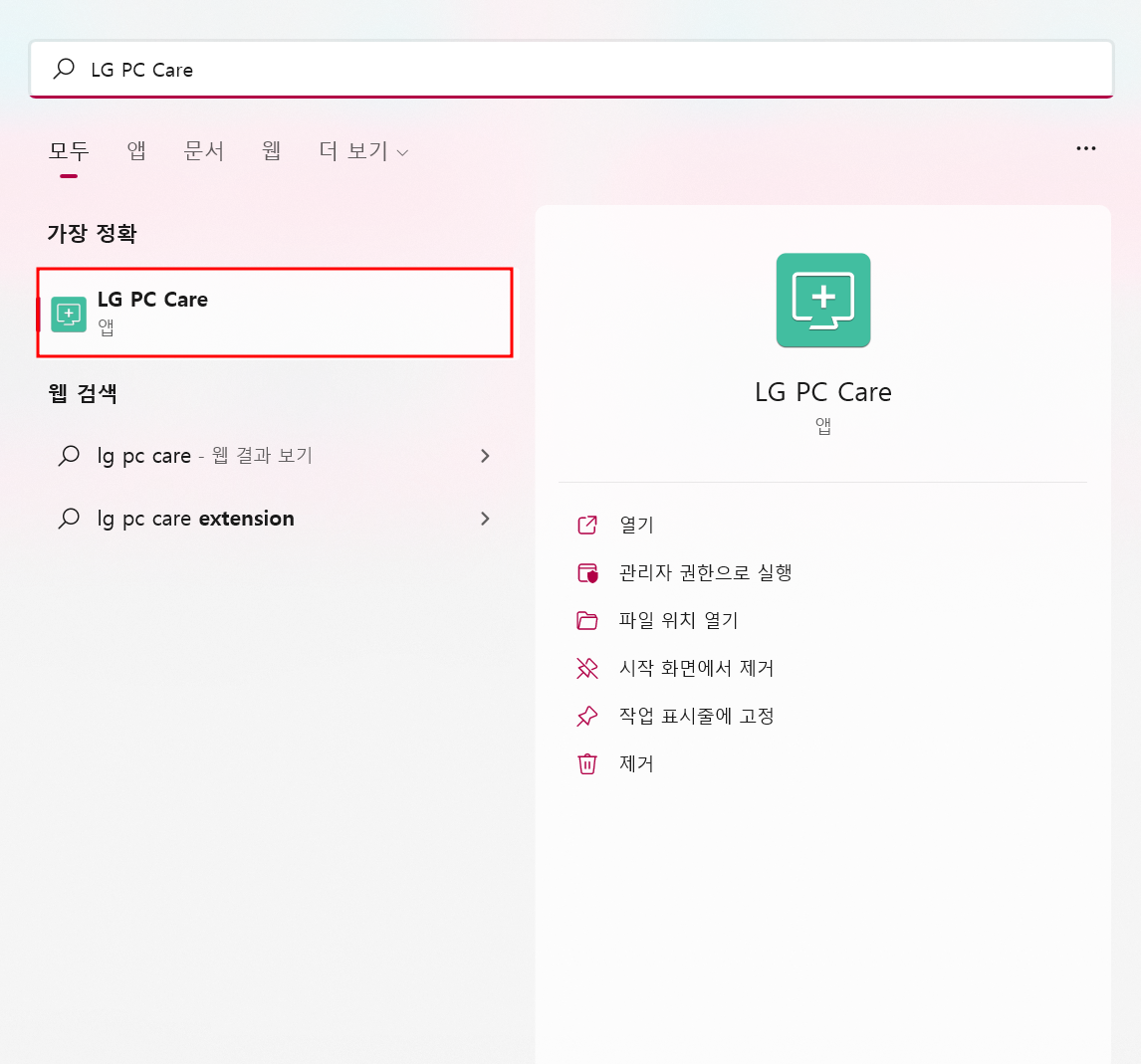Screen dimensions: 1141x1064
Task: Choose 제거 to uninstall app
Action: click(637, 763)
